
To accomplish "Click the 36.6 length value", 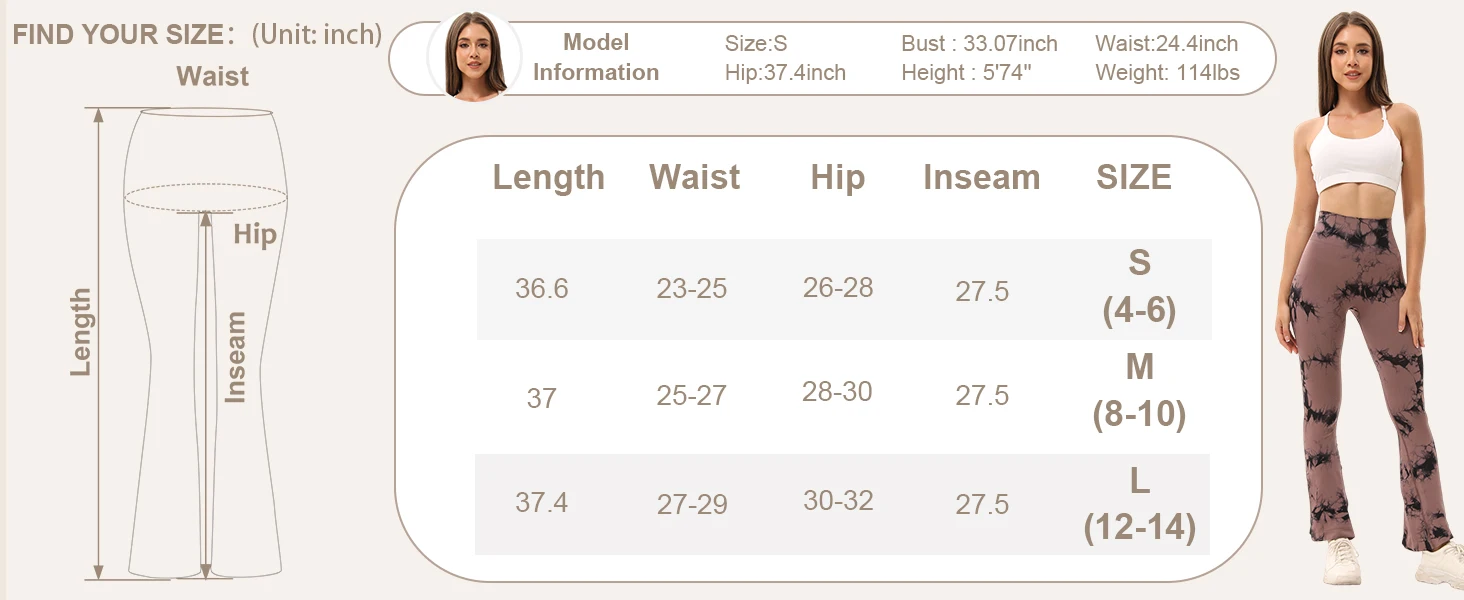I will pos(542,289).
